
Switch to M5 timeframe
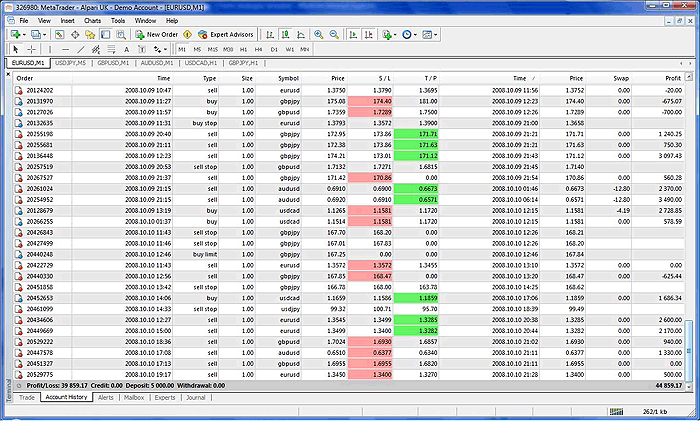pos(197,50)
